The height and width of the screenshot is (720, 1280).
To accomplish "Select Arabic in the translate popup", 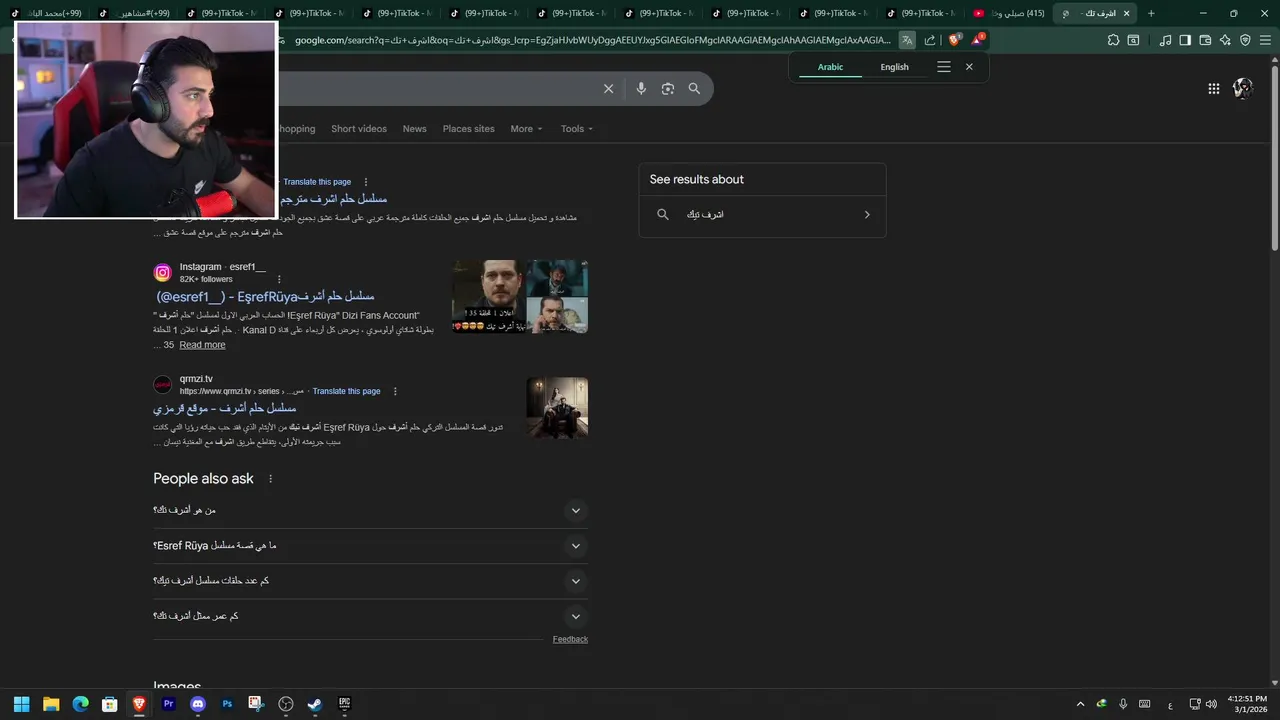I will (830, 67).
